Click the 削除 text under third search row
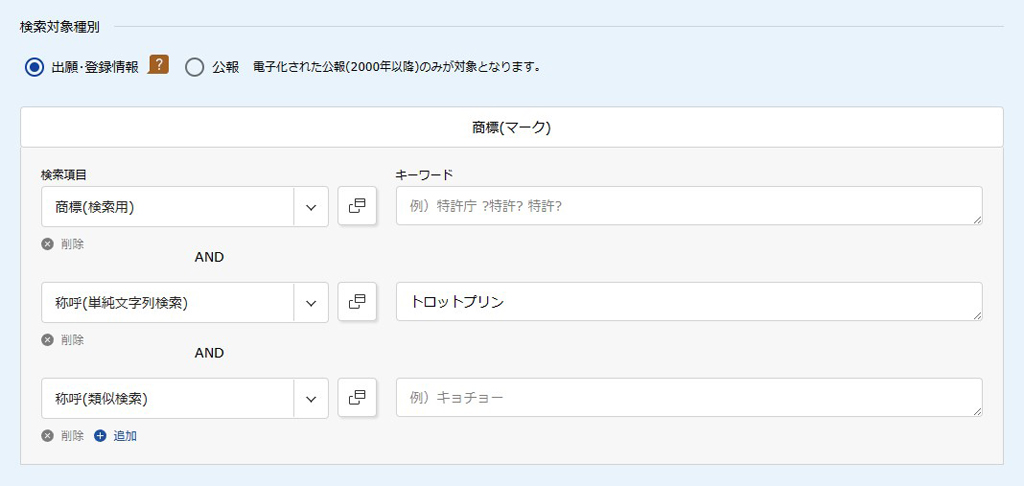Image resolution: width=1024 pixels, height=486 pixels. (x=72, y=436)
